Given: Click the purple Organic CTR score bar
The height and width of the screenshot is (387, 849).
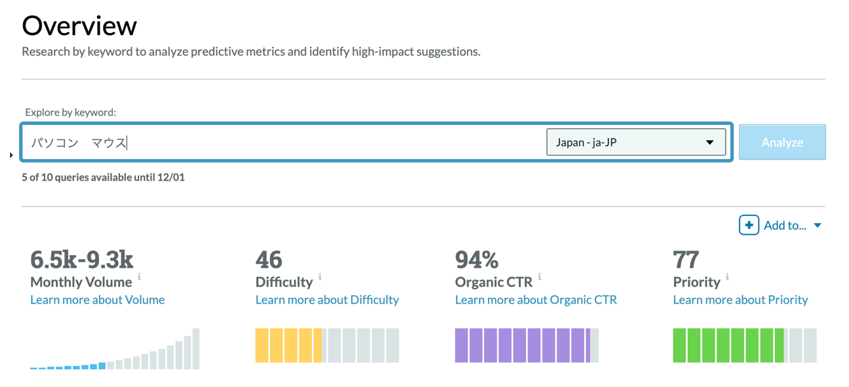Looking at the screenshot, I should (x=527, y=345).
